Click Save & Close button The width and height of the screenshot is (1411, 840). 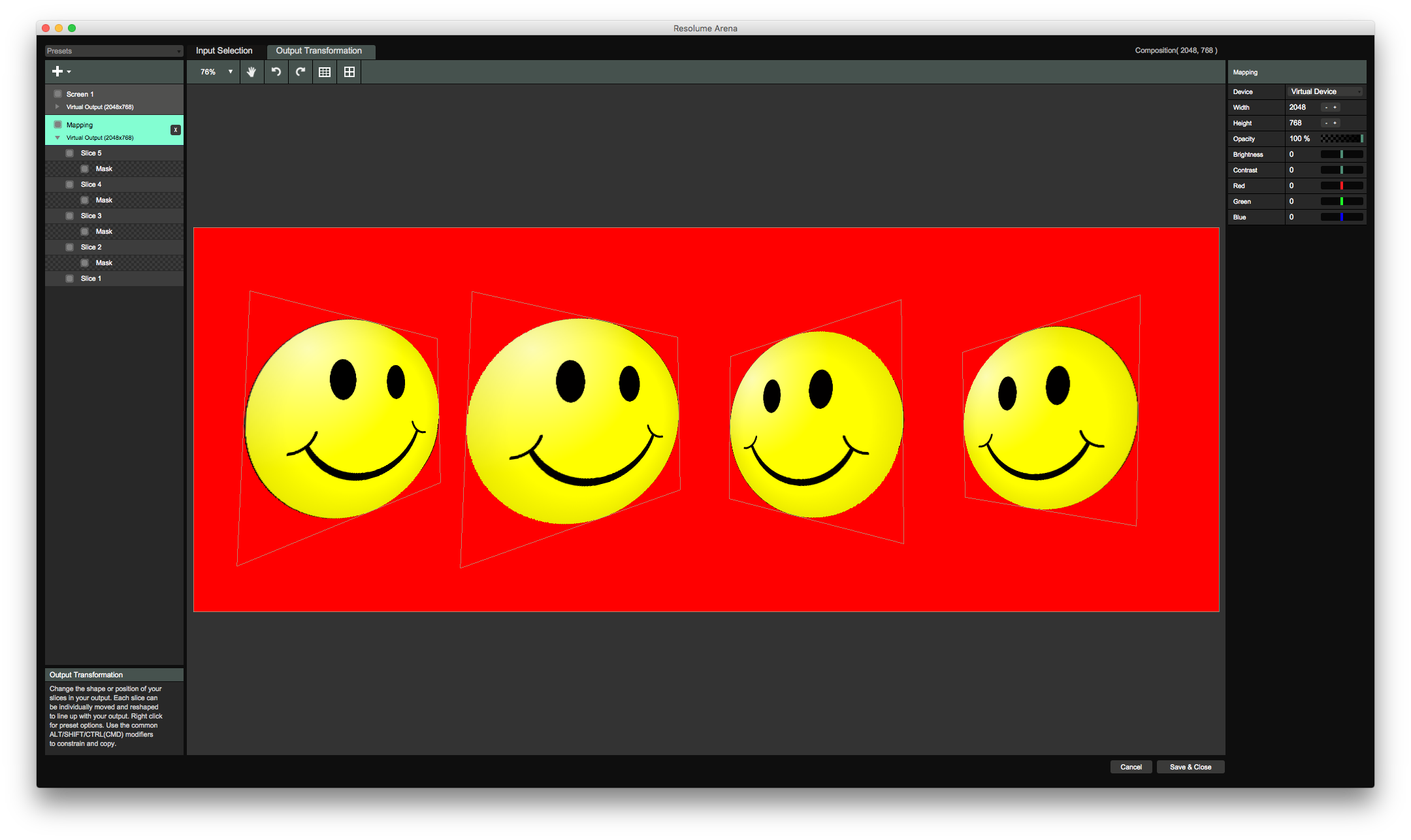point(1190,767)
